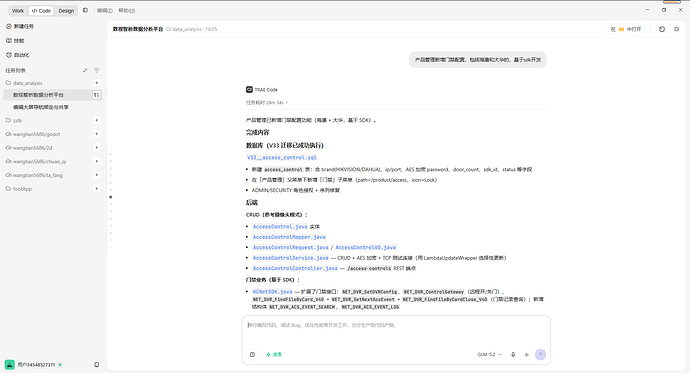Expand the 任务耗时 28m 34s details
The image size is (690, 373).
click(267, 102)
